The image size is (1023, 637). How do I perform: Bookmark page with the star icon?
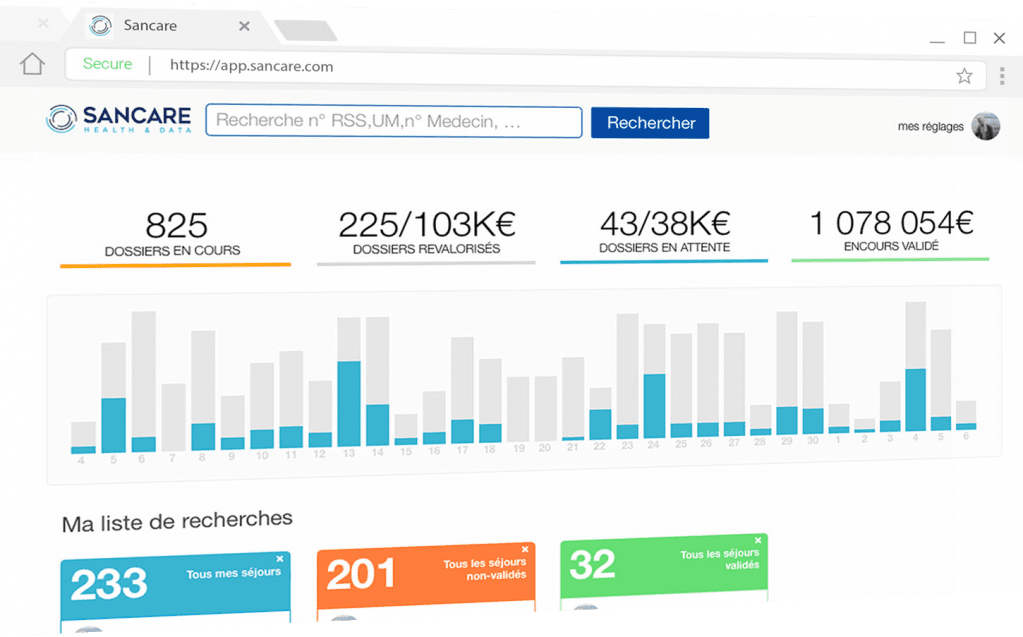click(x=964, y=76)
